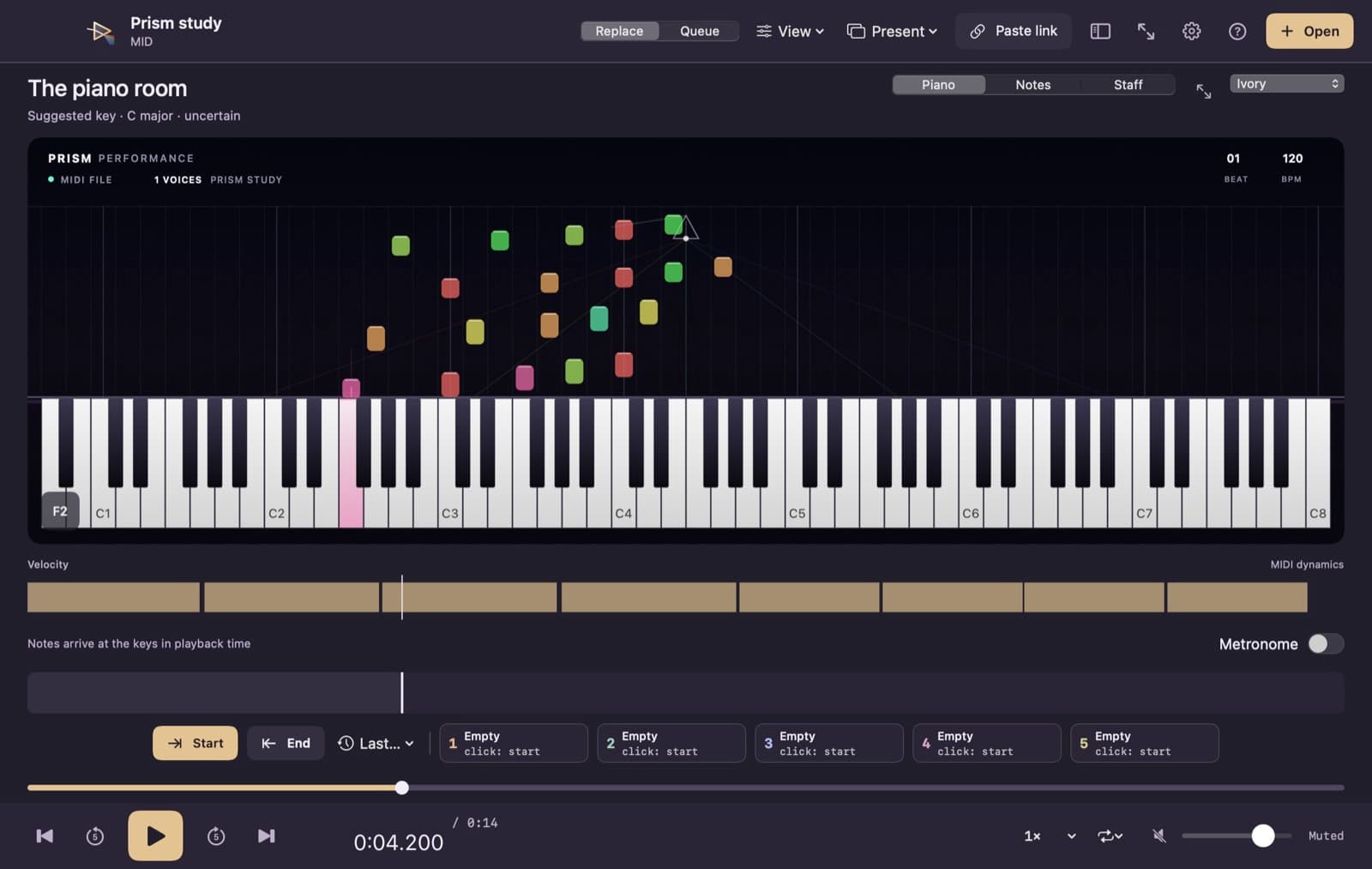1372x869 pixels.
Task: Skip forward 5 seconds
Action: coord(216,836)
